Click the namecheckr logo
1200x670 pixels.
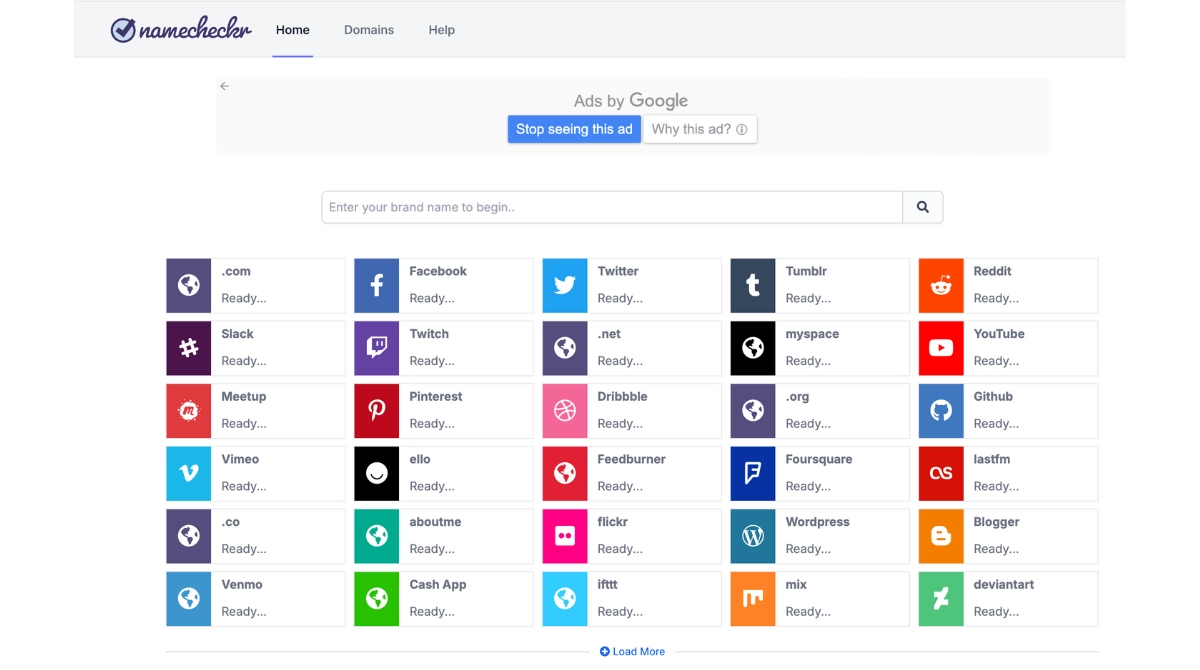[x=181, y=30]
